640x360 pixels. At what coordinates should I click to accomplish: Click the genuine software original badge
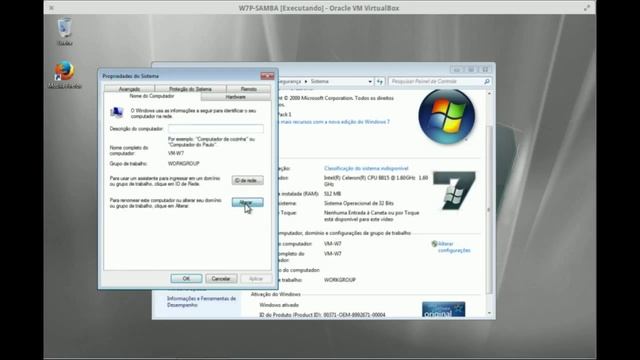click(443, 309)
